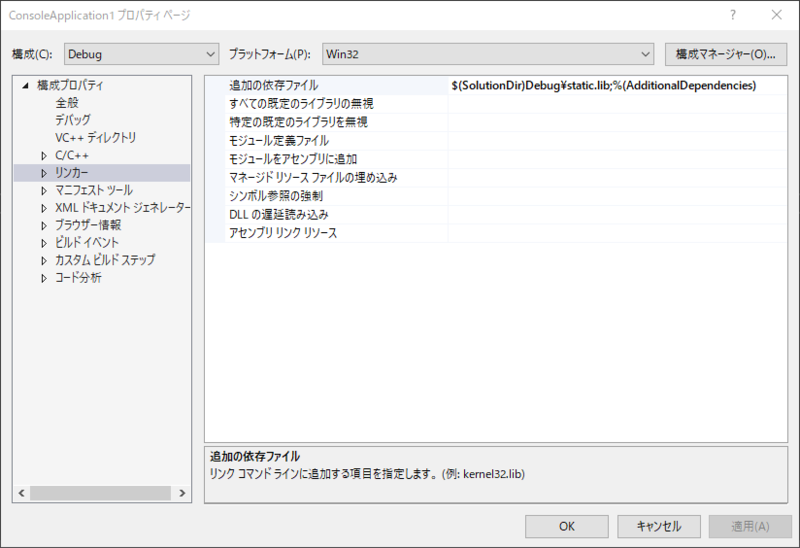
Task: Select the C/C++ tree label
Action: pos(72,155)
